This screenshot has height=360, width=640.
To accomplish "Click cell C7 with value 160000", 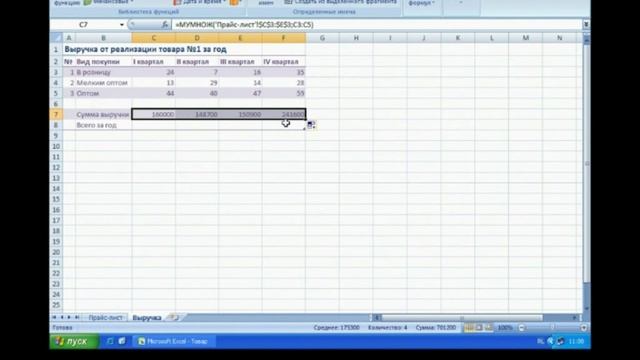I will click(154, 115).
